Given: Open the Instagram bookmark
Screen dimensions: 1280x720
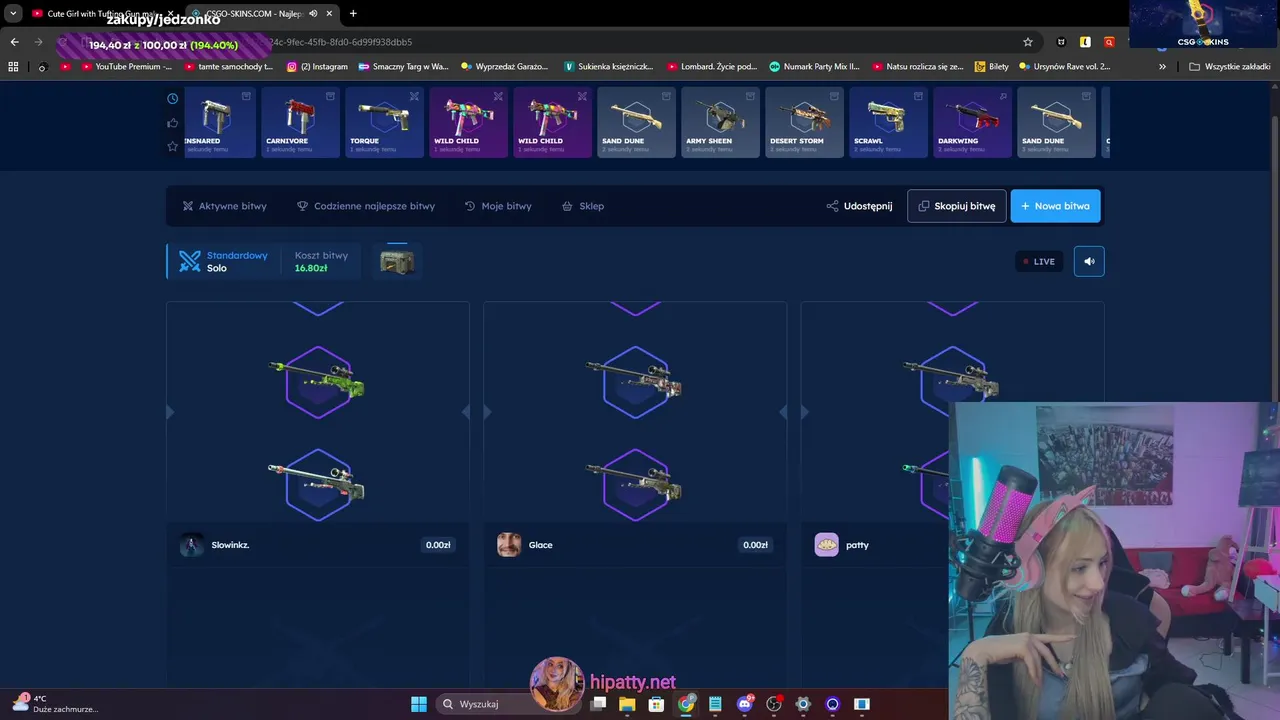Looking at the screenshot, I should 317,67.
